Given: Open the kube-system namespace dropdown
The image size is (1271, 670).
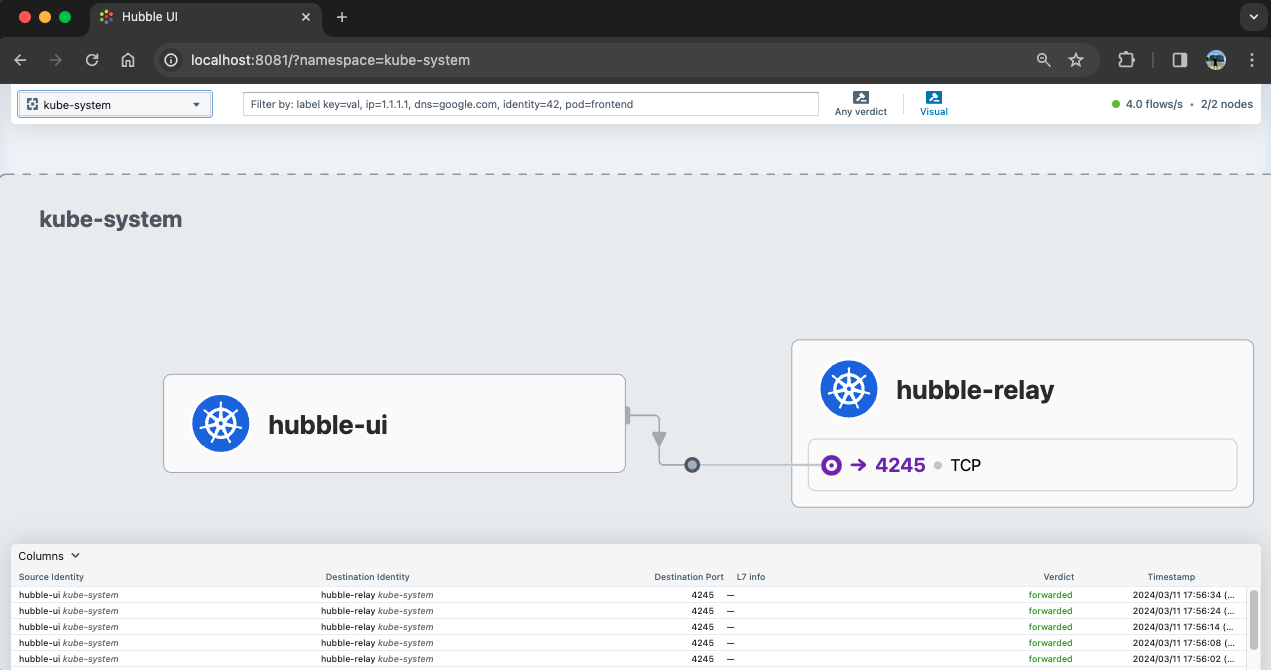Looking at the screenshot, I should [x=115, y=104].
